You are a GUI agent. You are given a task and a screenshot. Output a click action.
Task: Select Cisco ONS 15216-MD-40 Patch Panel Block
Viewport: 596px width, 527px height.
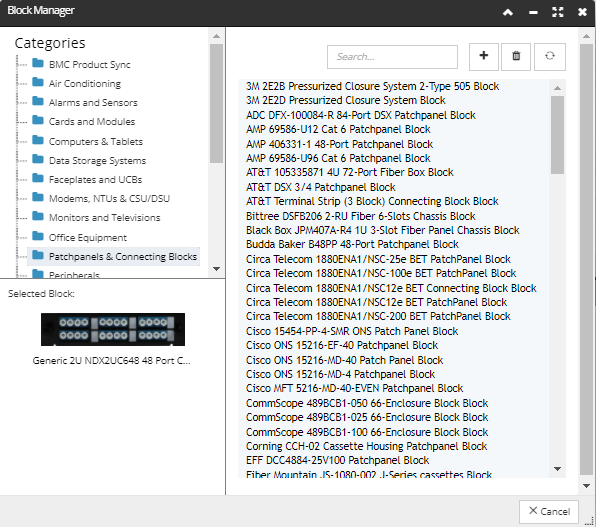[344, 360]
